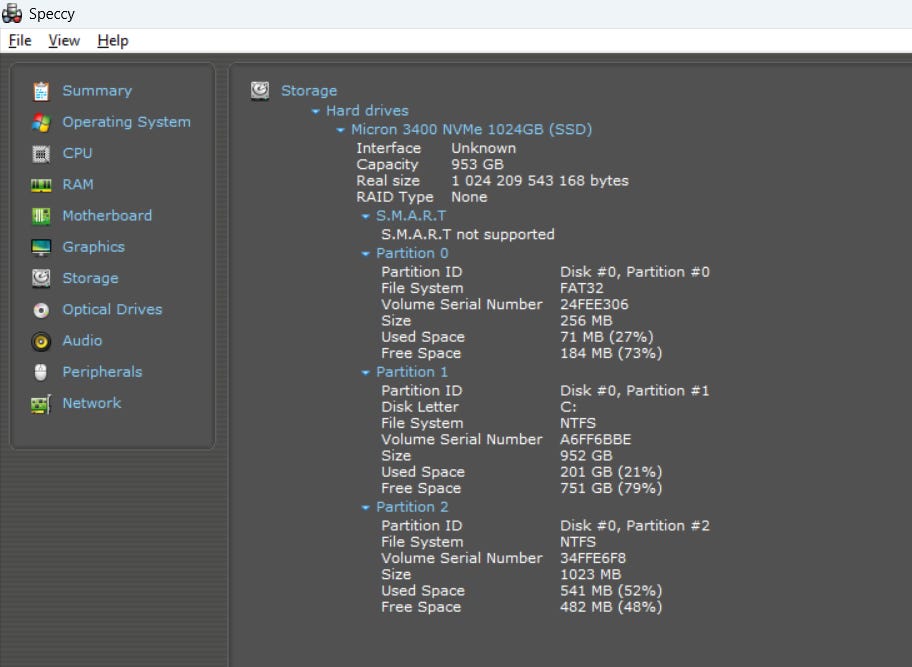This screenshot has height=667, width=912.
Task: Click the Peripherals mouse icon
Action: tap(41, 372)
